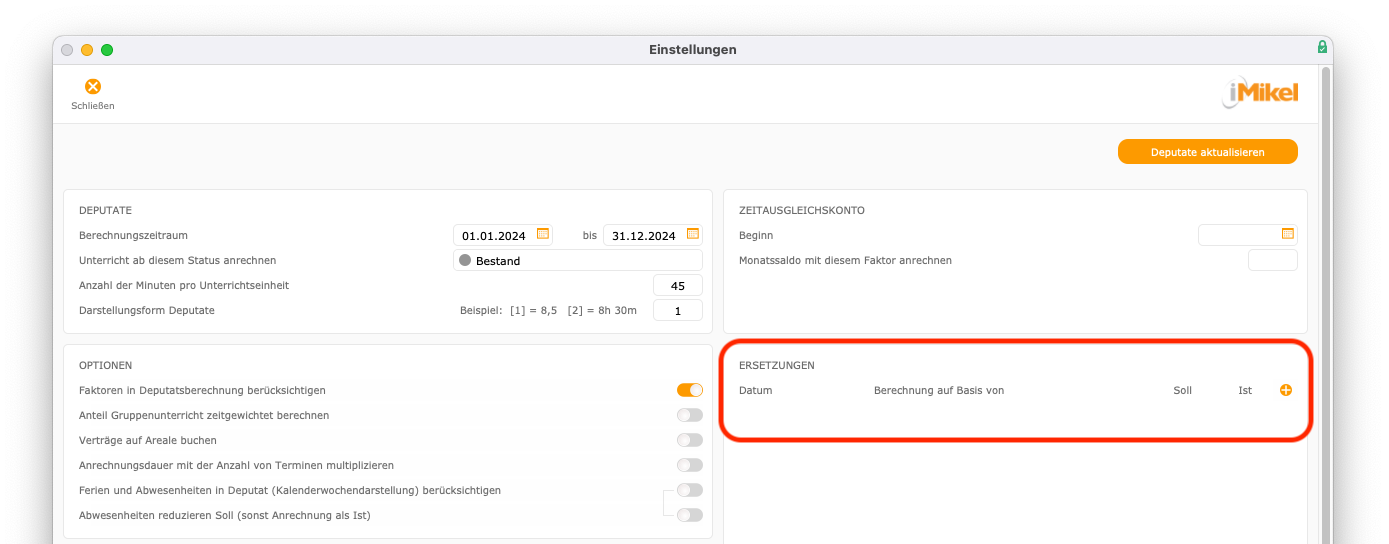Toggle Faktoren in Deputatsberechnung berücksichtigen off
Viewport: 1389px width, 544px height.
tap(690, 390)
